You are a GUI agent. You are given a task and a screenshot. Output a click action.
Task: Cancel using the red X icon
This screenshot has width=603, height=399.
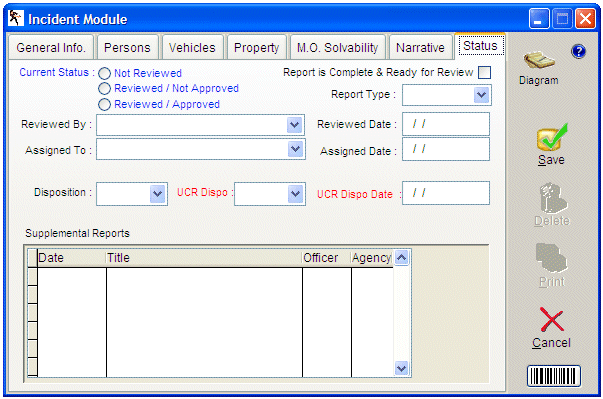click(x=552, y=320)
